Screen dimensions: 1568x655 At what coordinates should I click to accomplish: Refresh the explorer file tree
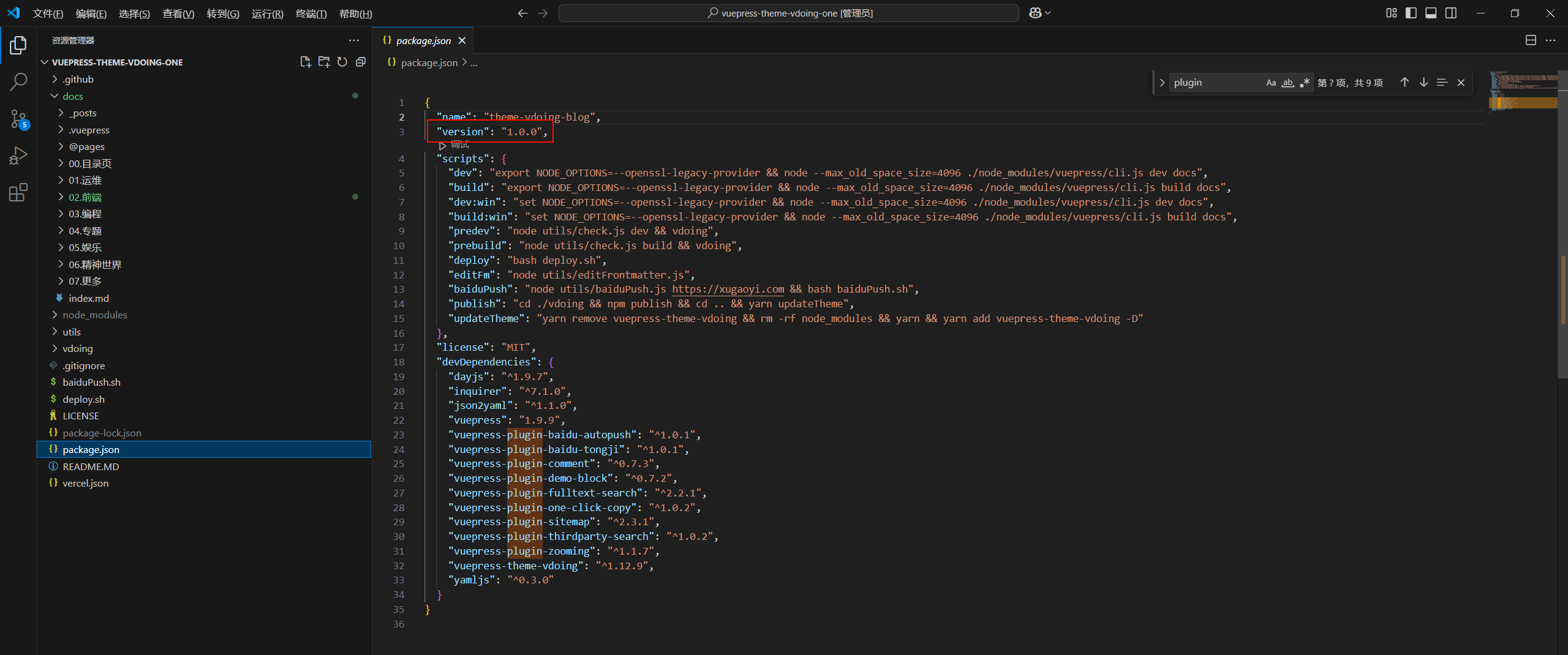[342, 62]
